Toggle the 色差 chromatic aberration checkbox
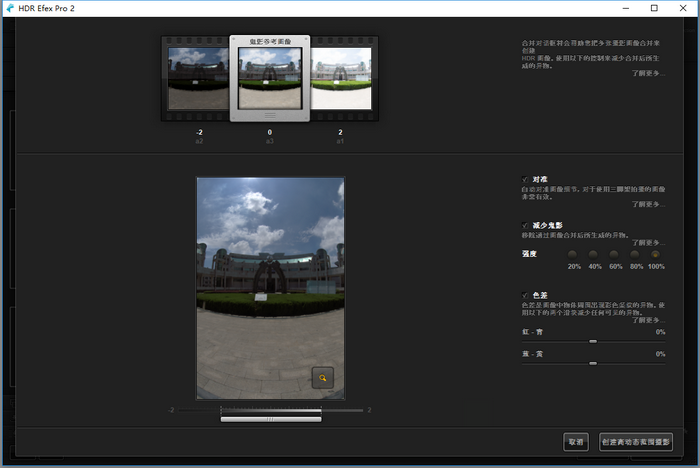This screenshot has height=468, width=700. coord(525,295)
